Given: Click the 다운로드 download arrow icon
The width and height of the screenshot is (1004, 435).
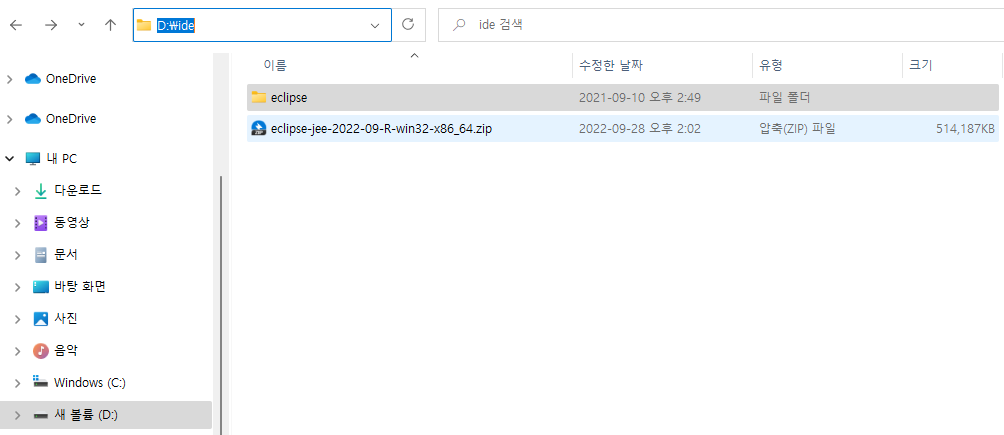Looking at the screenshot, I should (40, 190).
